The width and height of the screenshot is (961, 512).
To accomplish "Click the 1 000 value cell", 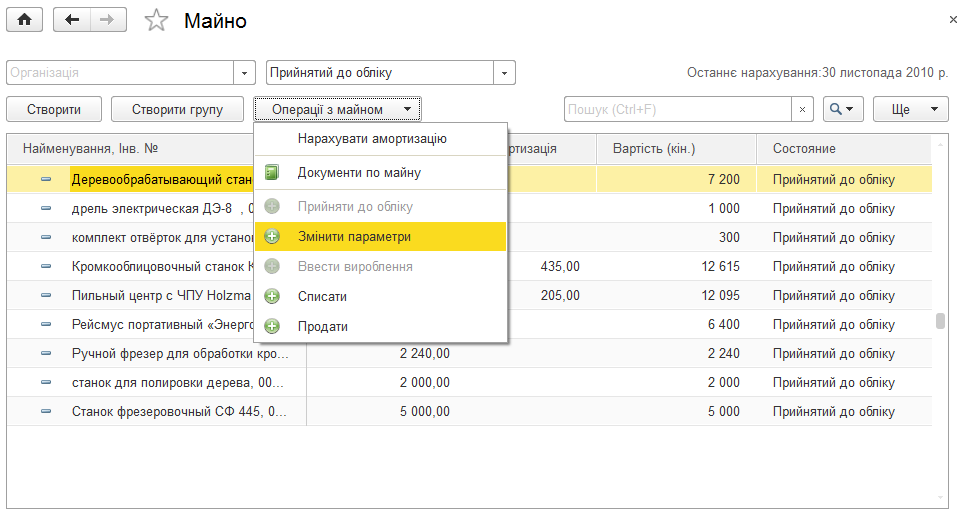I will pos(724,208).
